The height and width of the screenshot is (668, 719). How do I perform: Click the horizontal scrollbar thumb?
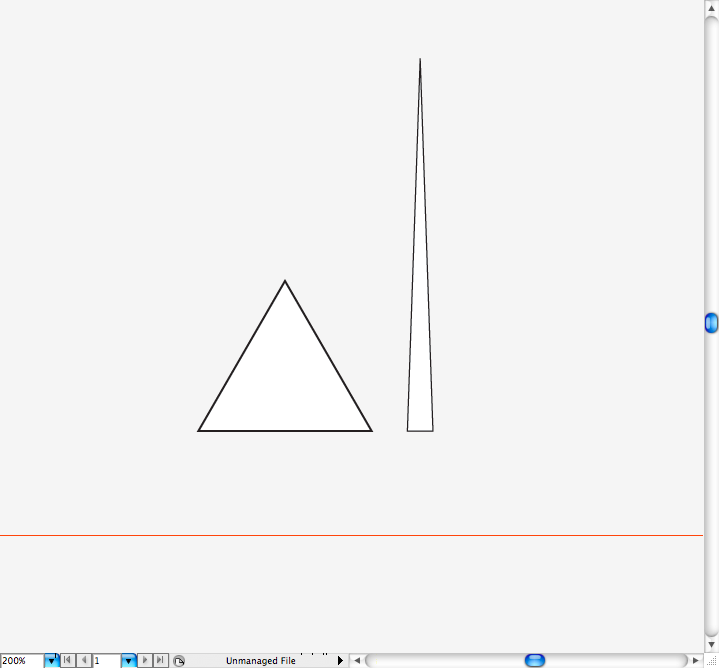tap(535, 661)
